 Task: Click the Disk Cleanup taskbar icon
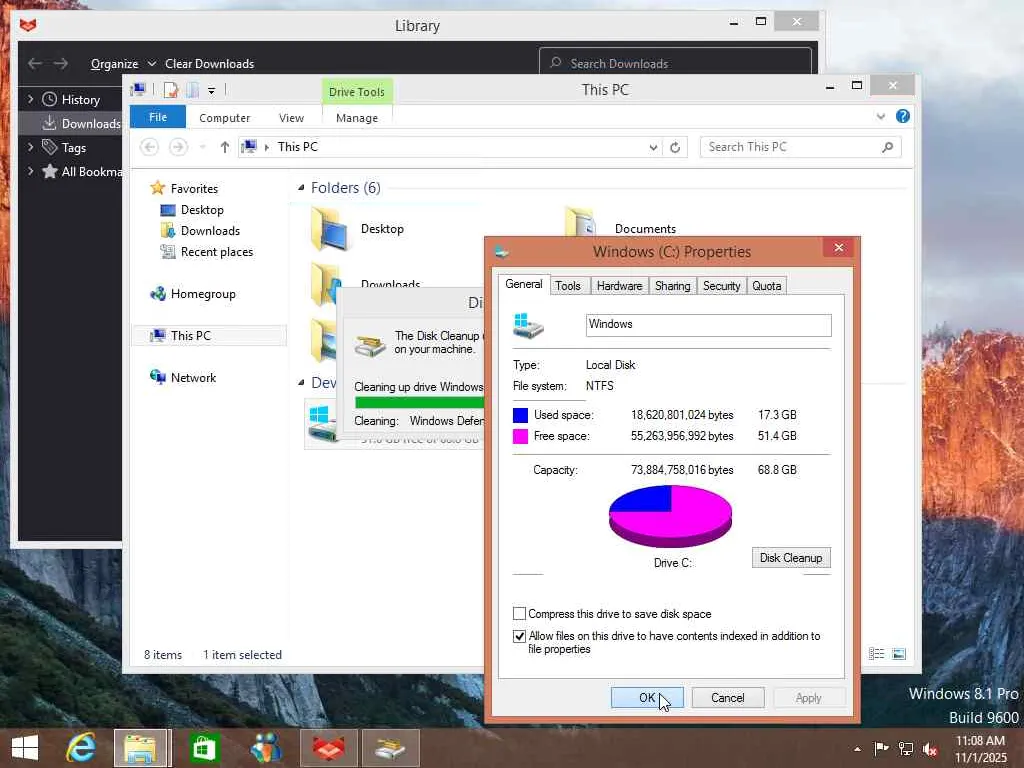[x=390, y=748]
